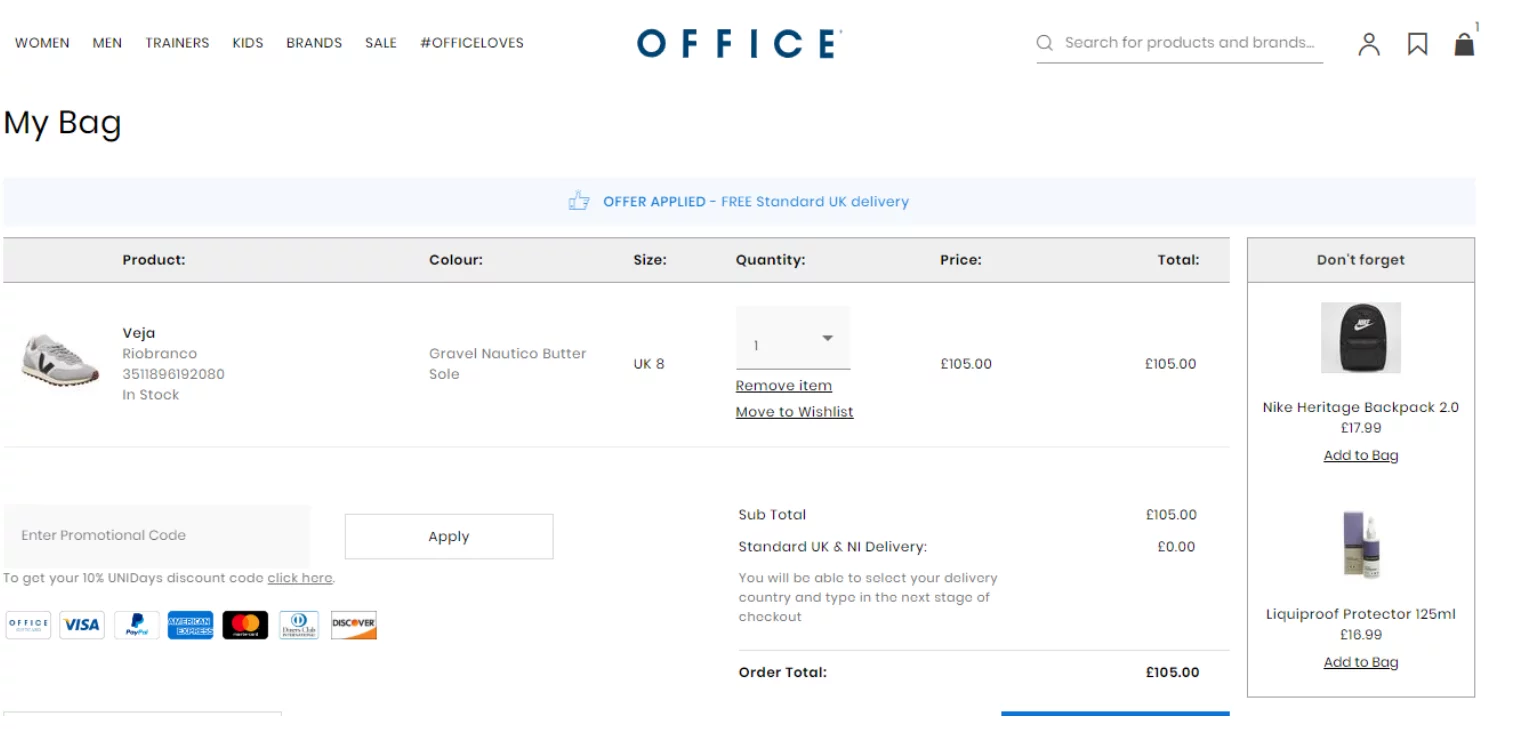Click the 'UK 8' size value
Viewport: 1526px width, 729px height.
[649, 364]
